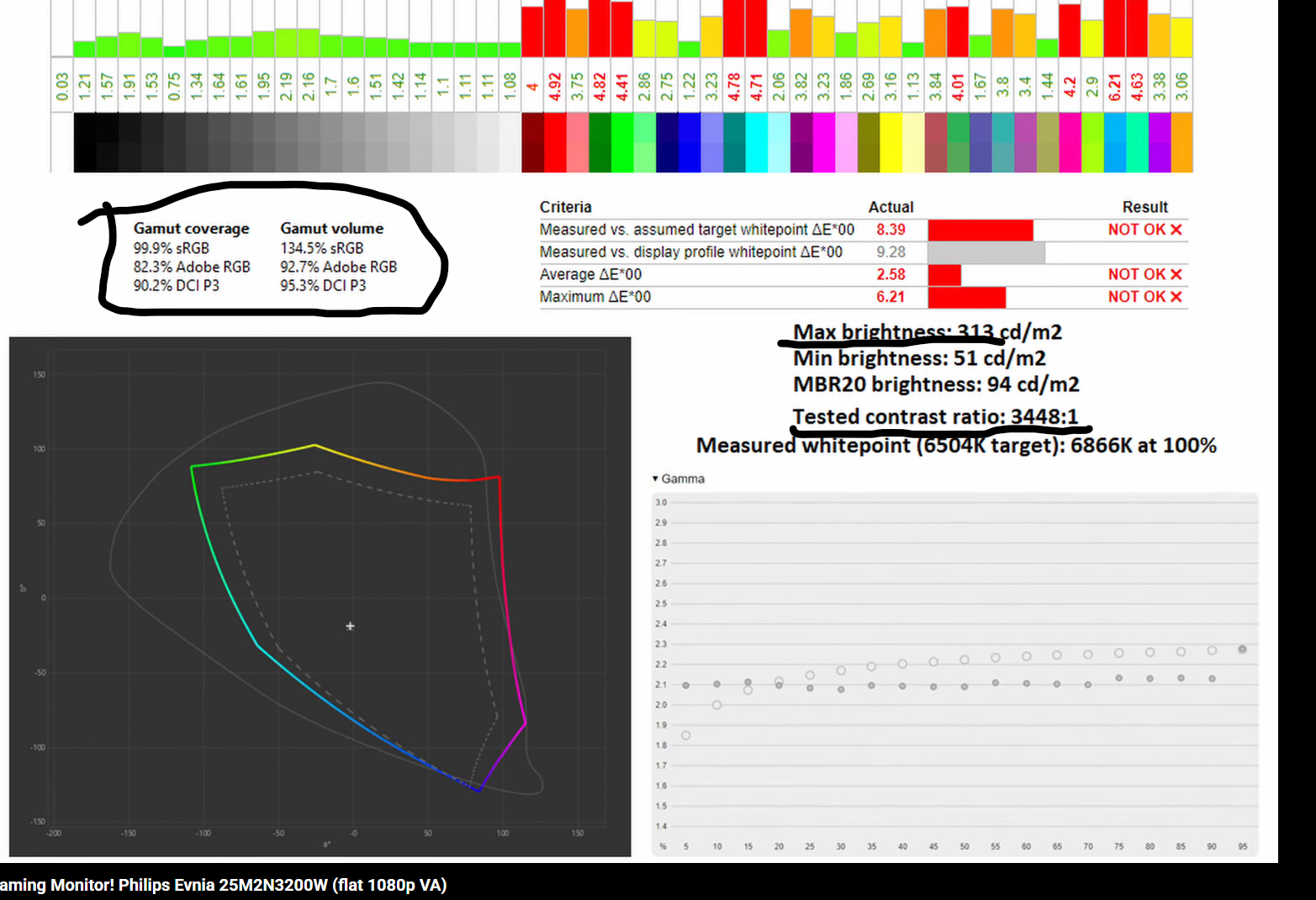Click the Measured whitepoint 6866K text
The width and height of the screenshot is (1316, 900).
pyautogui.click(x=956, y=445)
